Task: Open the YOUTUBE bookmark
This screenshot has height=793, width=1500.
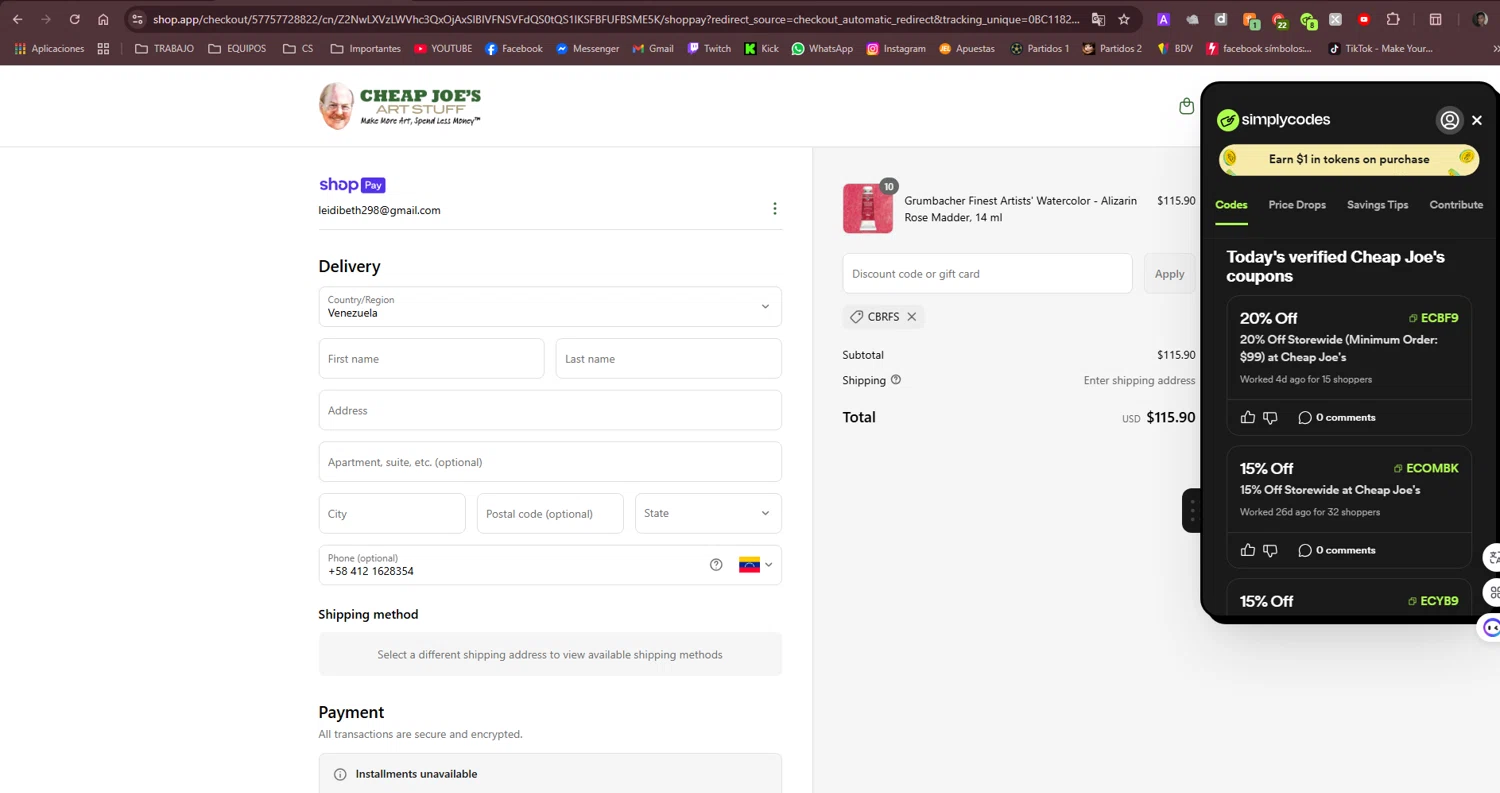Action: (443, 48)
